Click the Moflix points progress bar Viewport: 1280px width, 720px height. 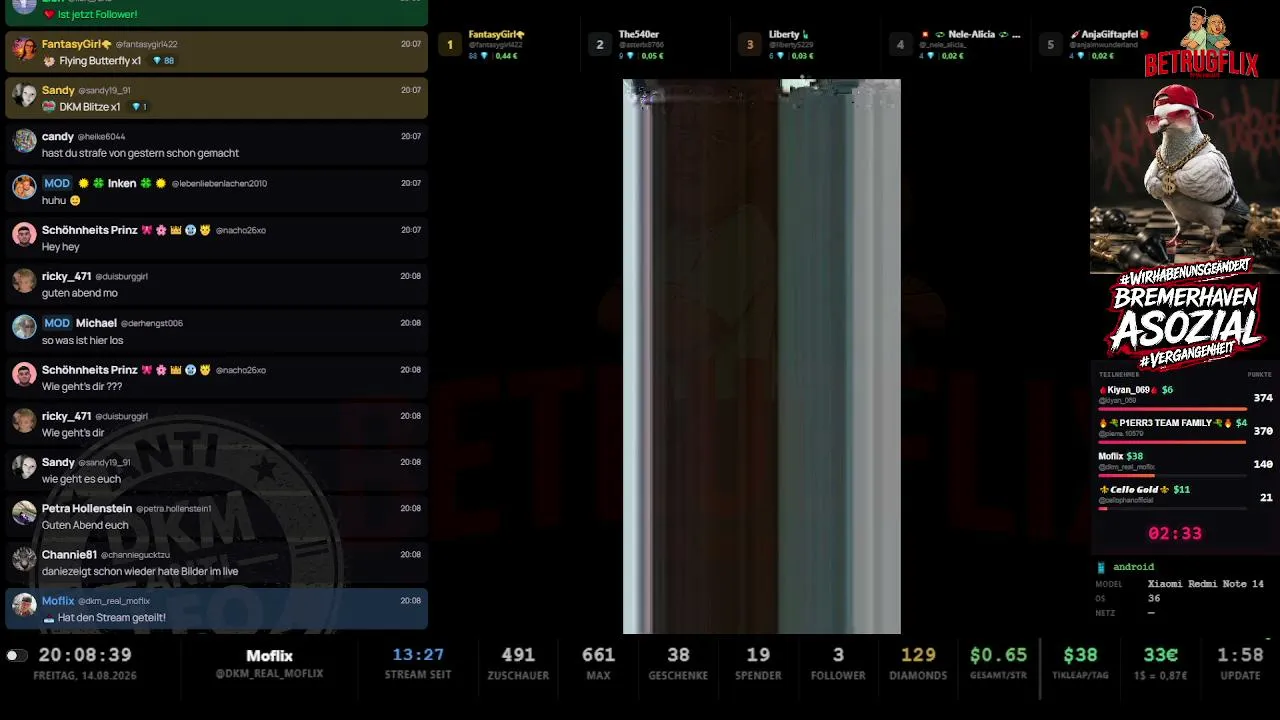pos(1172,475)
